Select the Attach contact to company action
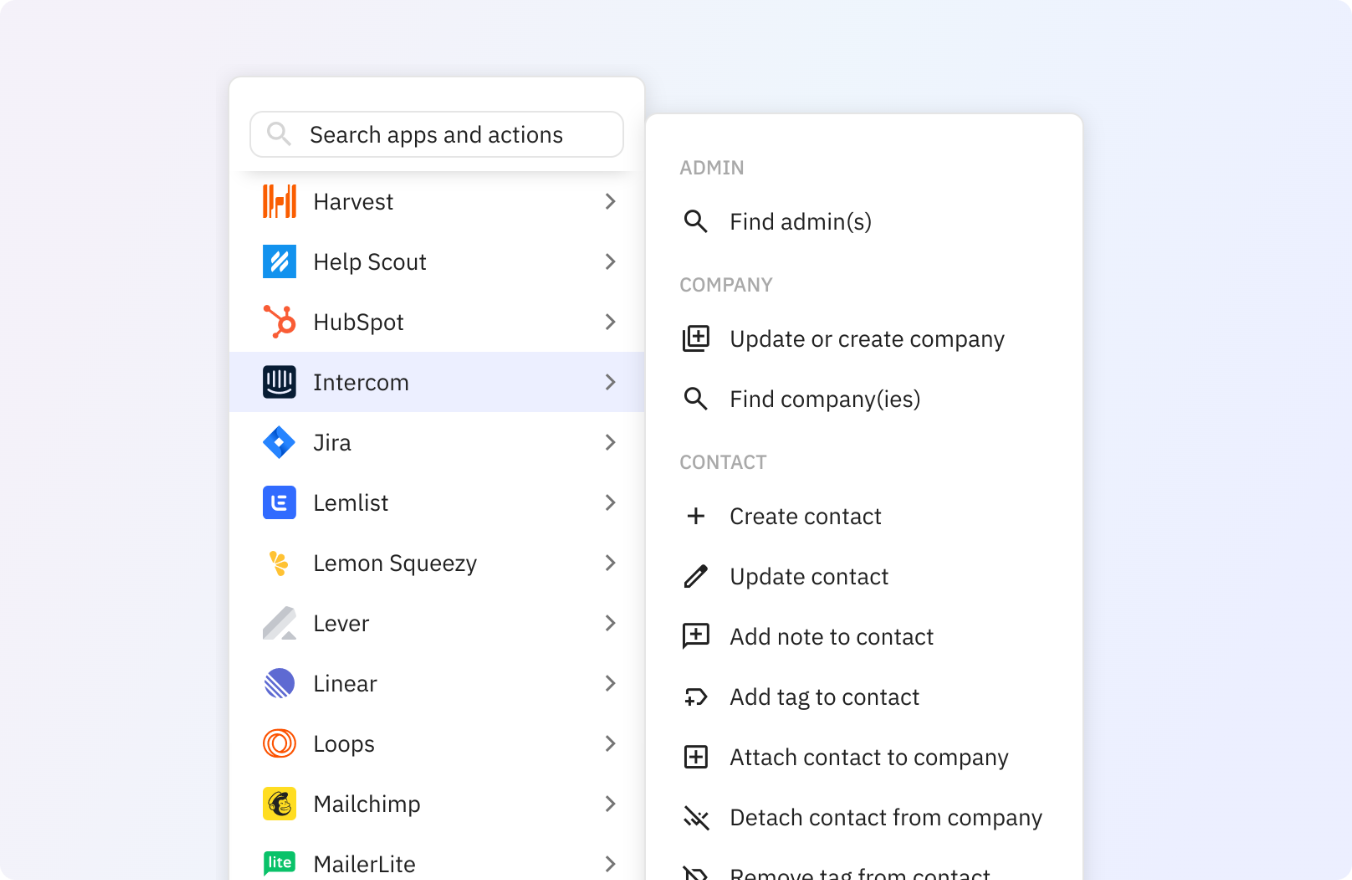The height and width of the screenshot is (880, 1352). point(864,757)
